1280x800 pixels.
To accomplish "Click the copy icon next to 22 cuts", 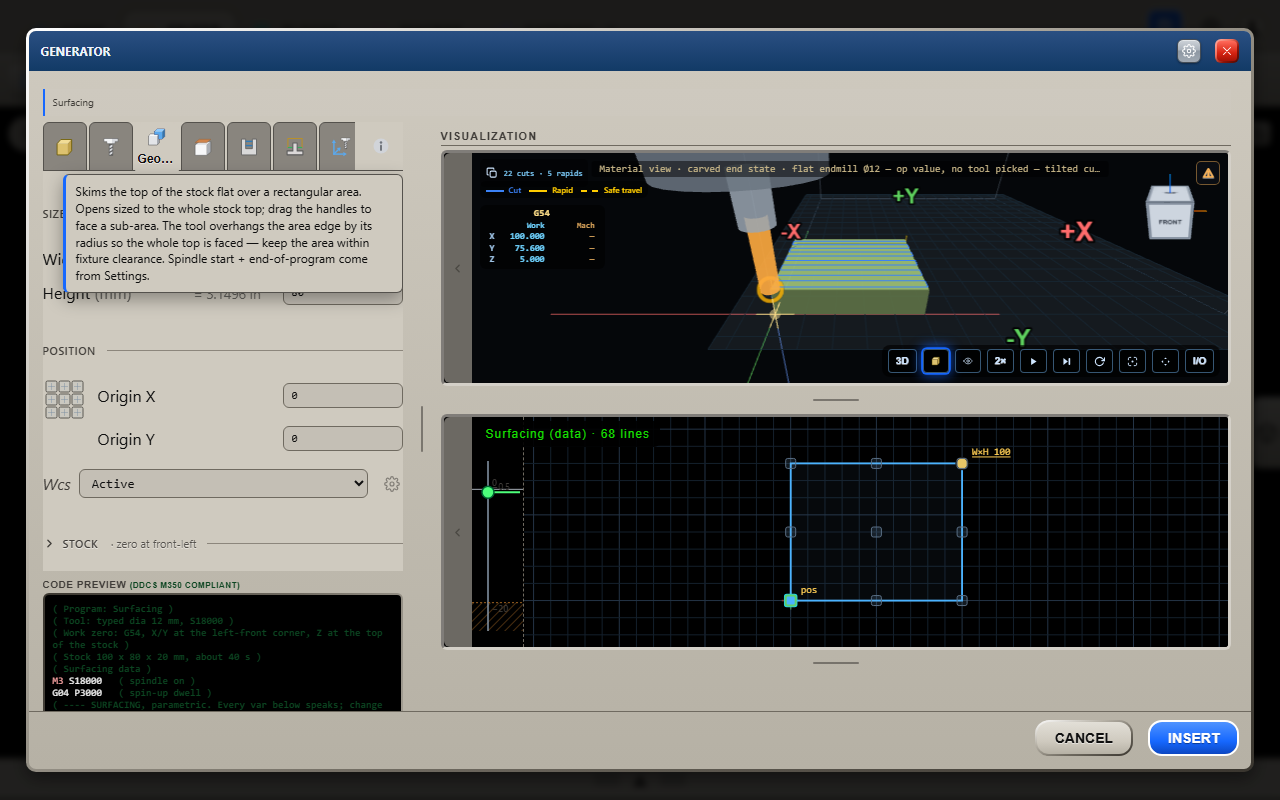I will (x=491, y=173).
